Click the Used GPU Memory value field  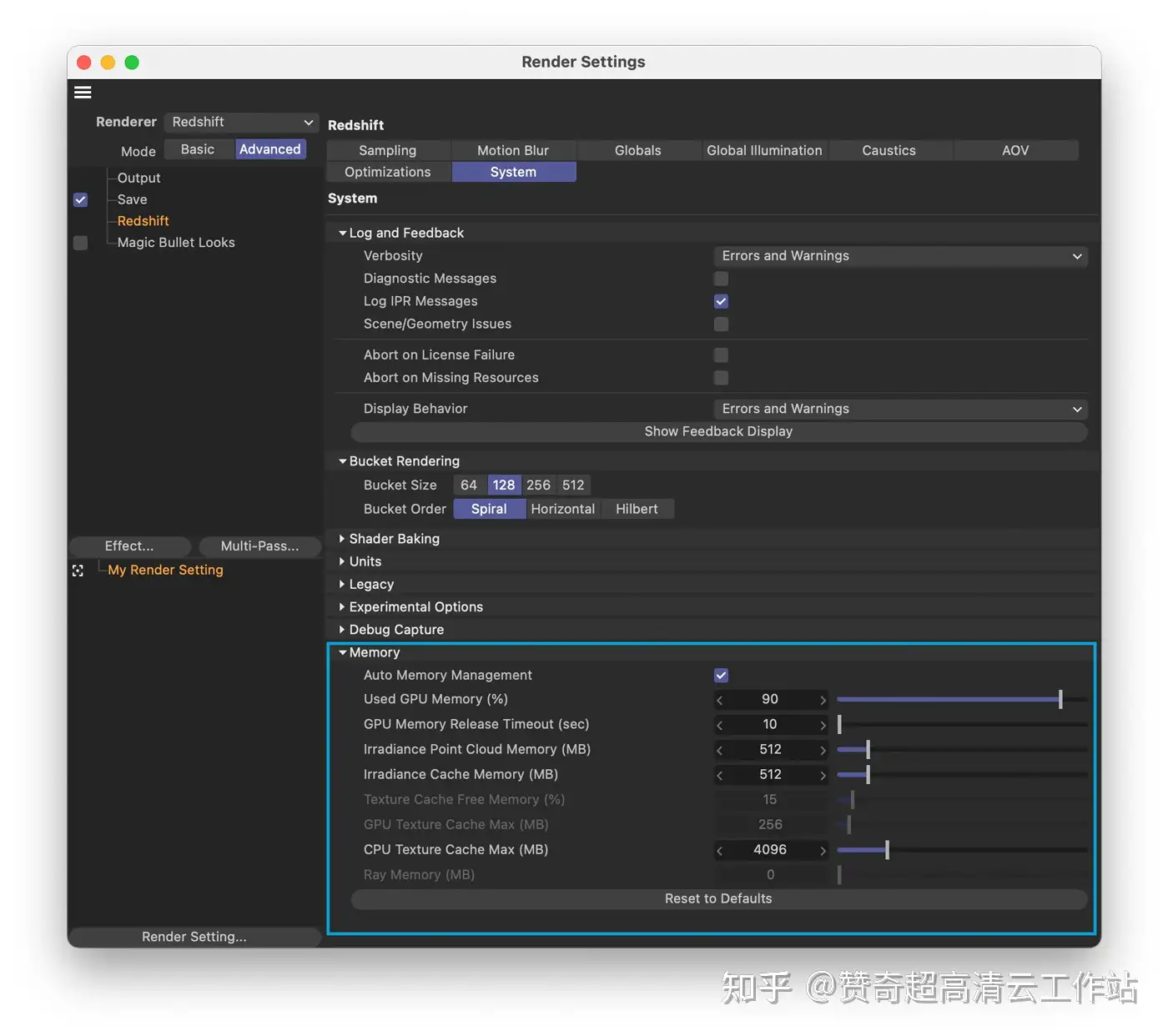click(x=770, y=700)
